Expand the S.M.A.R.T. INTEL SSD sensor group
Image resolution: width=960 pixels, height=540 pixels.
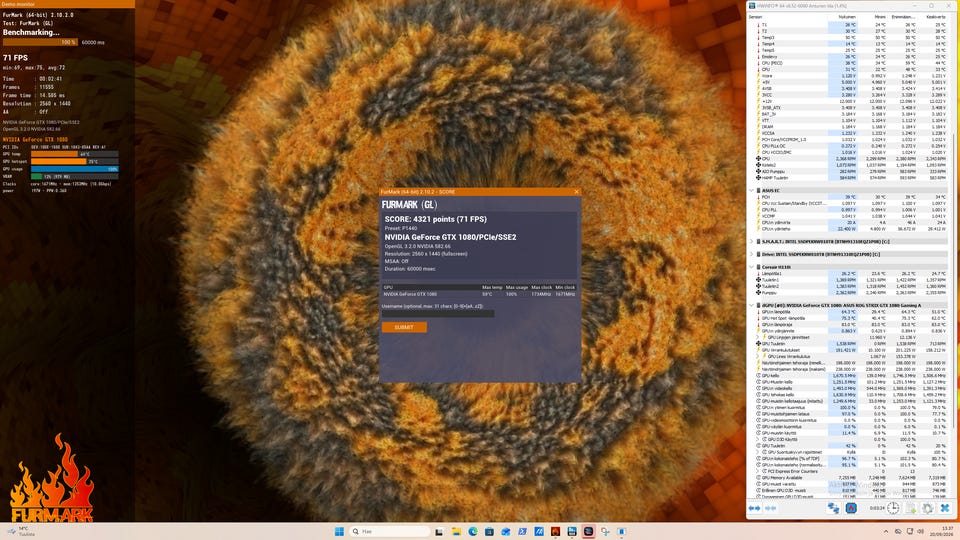click(x=751, y=241)
